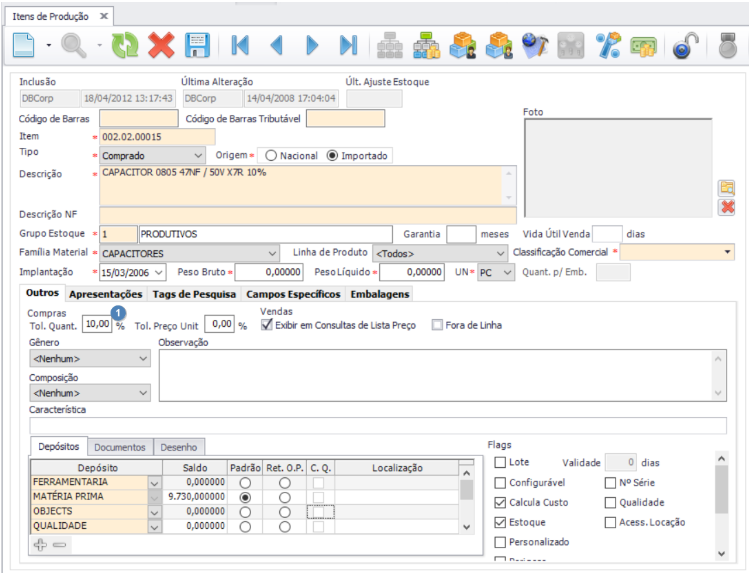Click the green refresh arrows icon
The width and height of the screenshot is (749, 573).
125,45
